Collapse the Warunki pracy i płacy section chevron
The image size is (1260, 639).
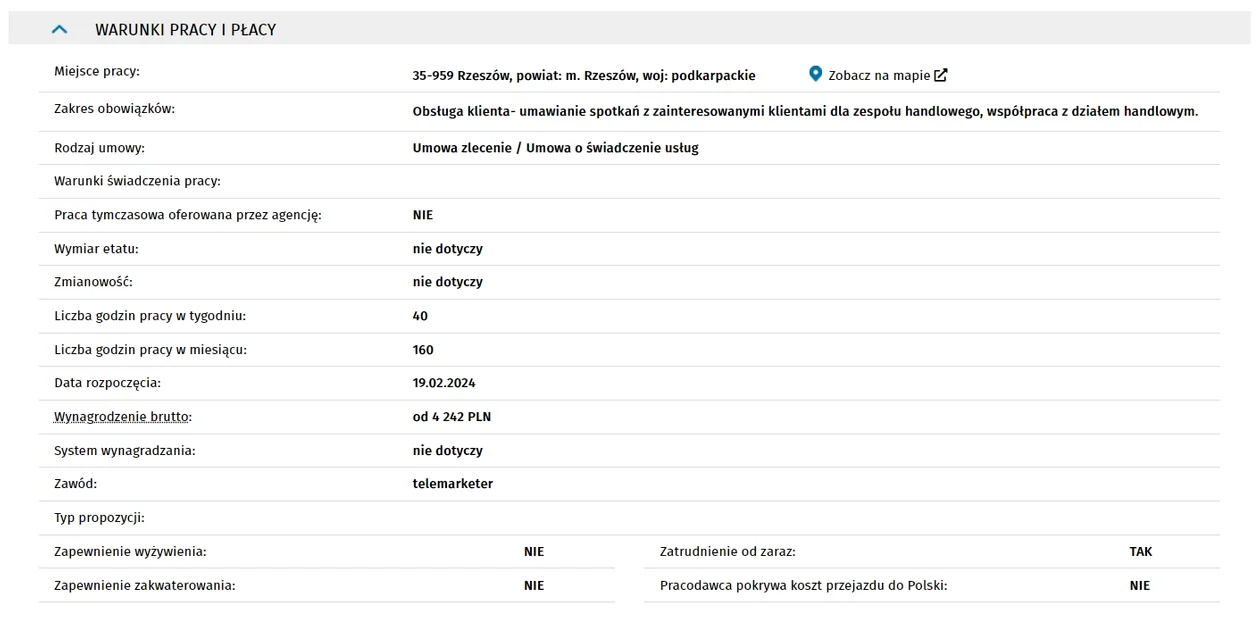(59, 30)
